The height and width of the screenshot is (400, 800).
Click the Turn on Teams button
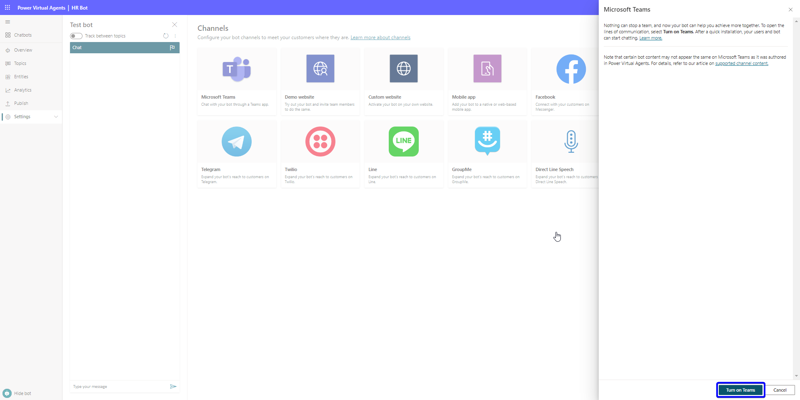point(740,390)
